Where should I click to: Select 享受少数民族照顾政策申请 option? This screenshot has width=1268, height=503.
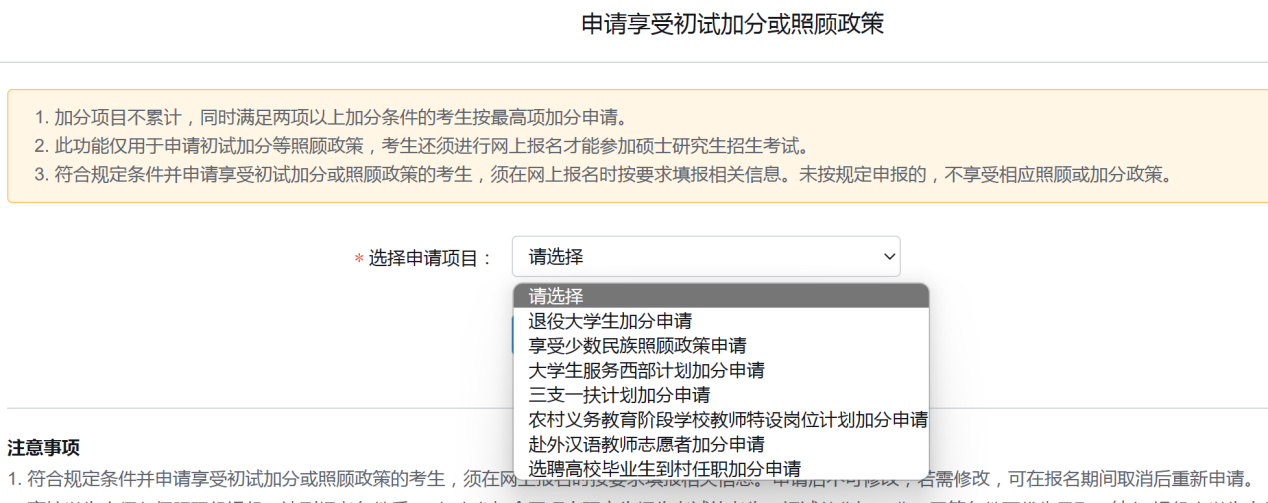pyautogui.click(x=637, y=346)
